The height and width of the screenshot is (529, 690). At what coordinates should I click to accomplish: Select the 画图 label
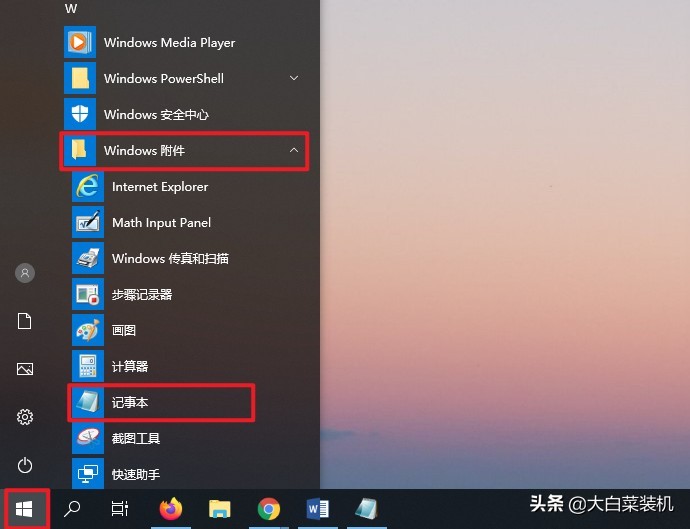click(x=124, y=331)
